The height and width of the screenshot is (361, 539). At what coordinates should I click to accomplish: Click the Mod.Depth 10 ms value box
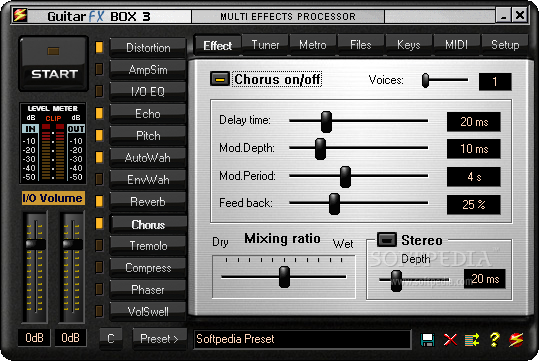tap(474, 149)
